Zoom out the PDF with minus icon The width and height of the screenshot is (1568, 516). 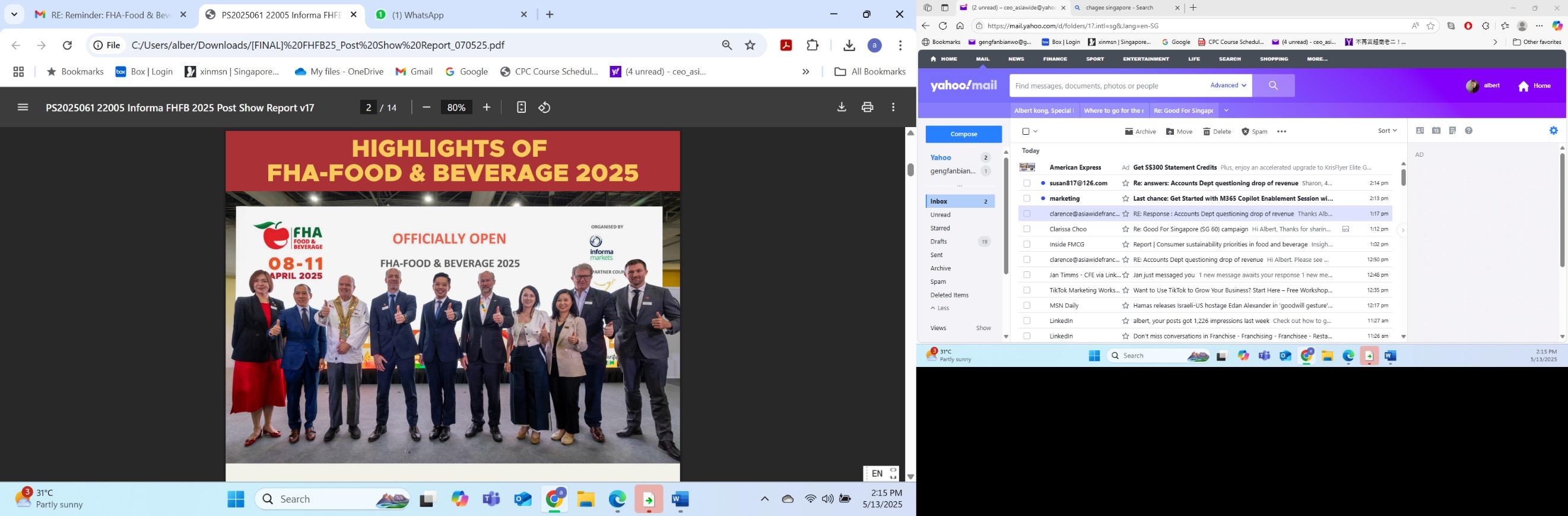426,107
